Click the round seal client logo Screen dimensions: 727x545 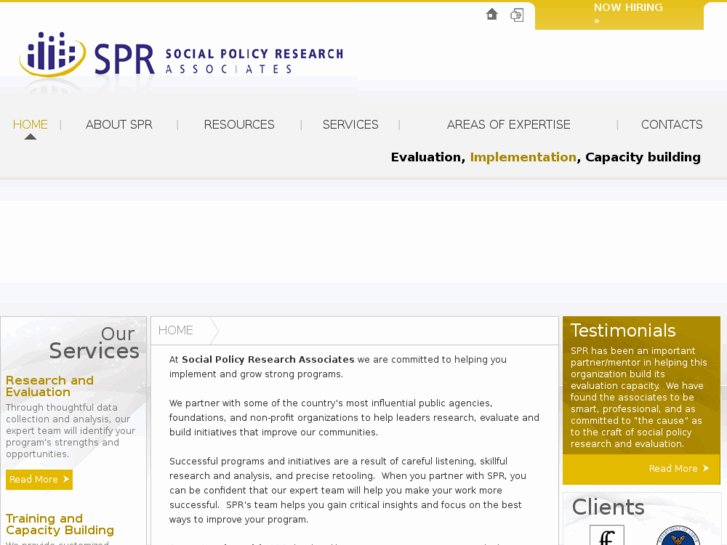coord(678,536)
